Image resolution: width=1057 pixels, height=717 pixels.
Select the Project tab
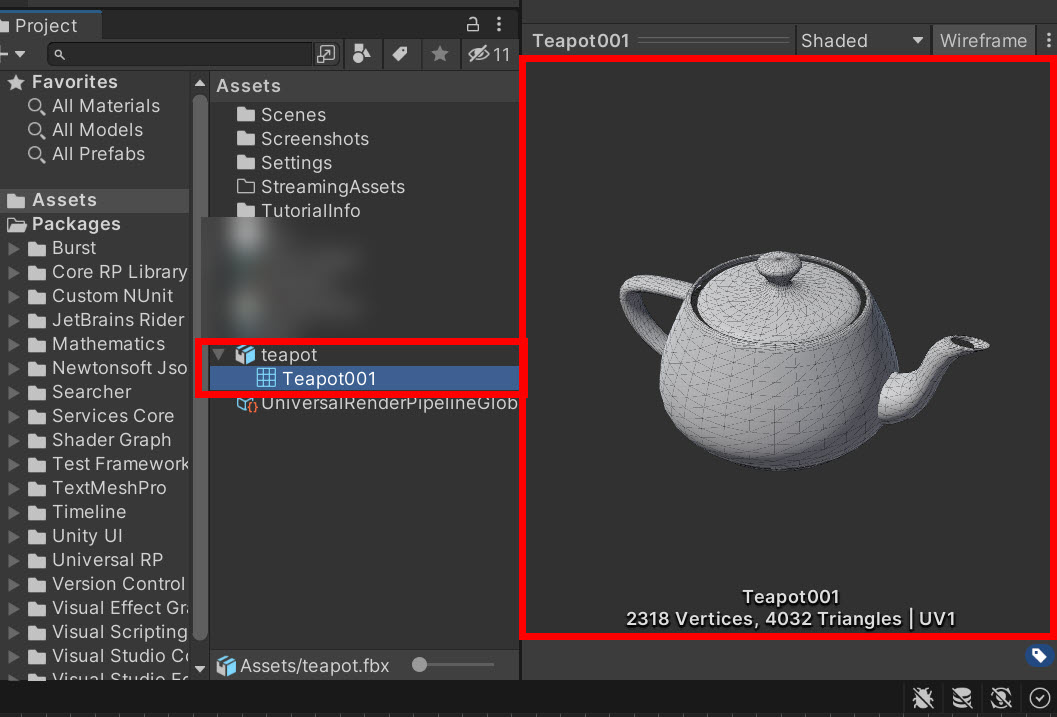(x=46, y=26)
